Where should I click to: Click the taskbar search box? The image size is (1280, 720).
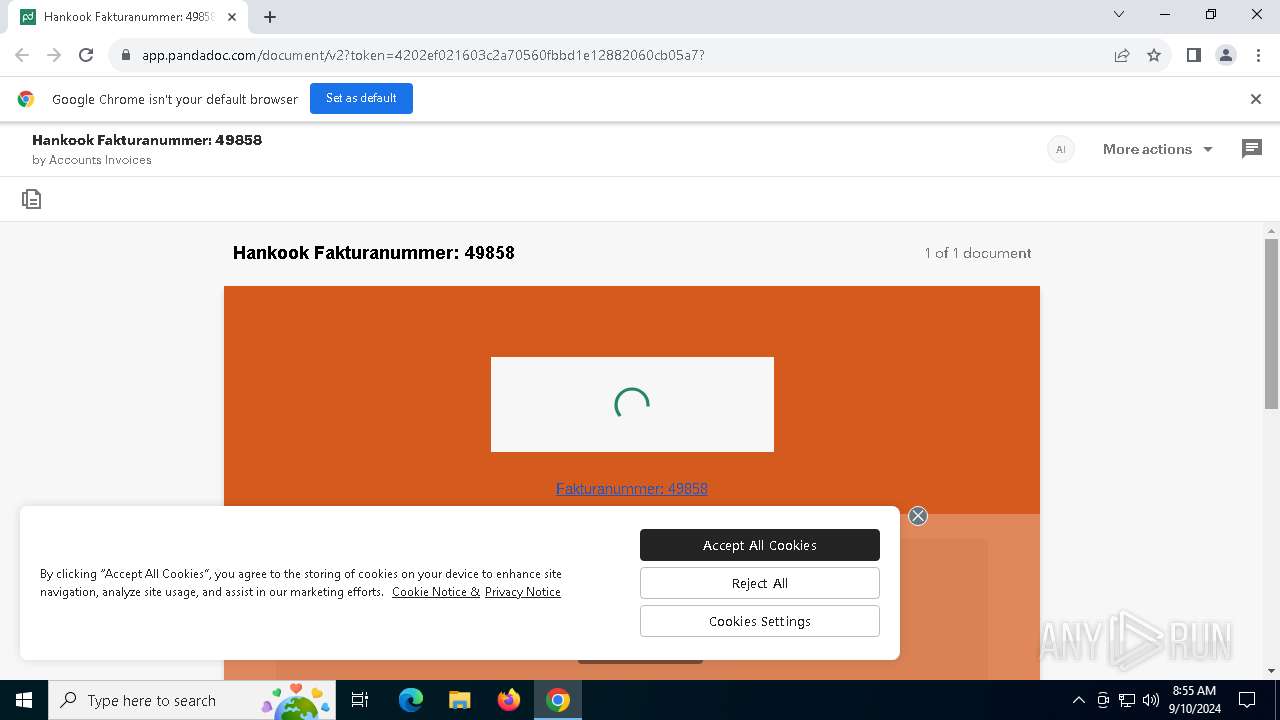tap(193, 700)
